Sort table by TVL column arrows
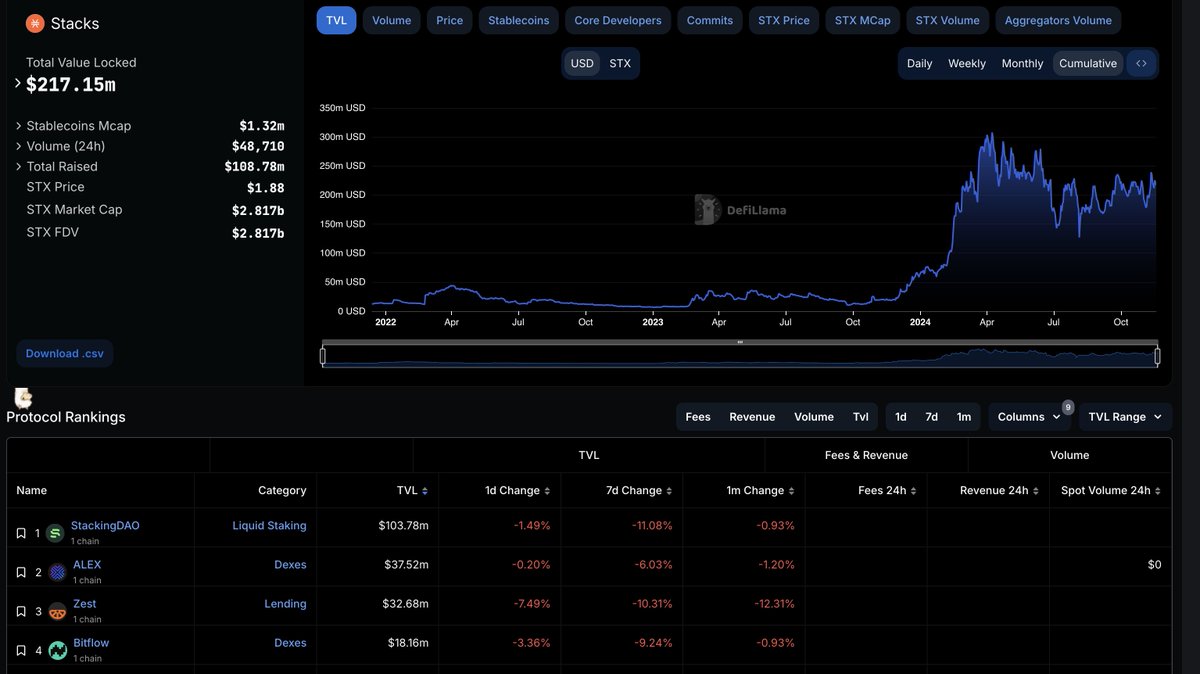Screen dimensions: 1200x674 pos(425,491)
